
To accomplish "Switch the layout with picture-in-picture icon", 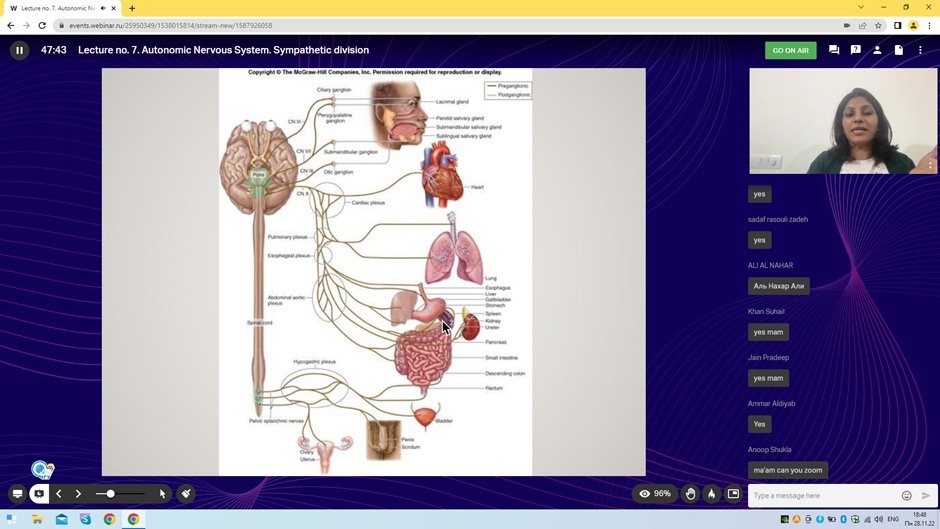I will pos(733,494).
